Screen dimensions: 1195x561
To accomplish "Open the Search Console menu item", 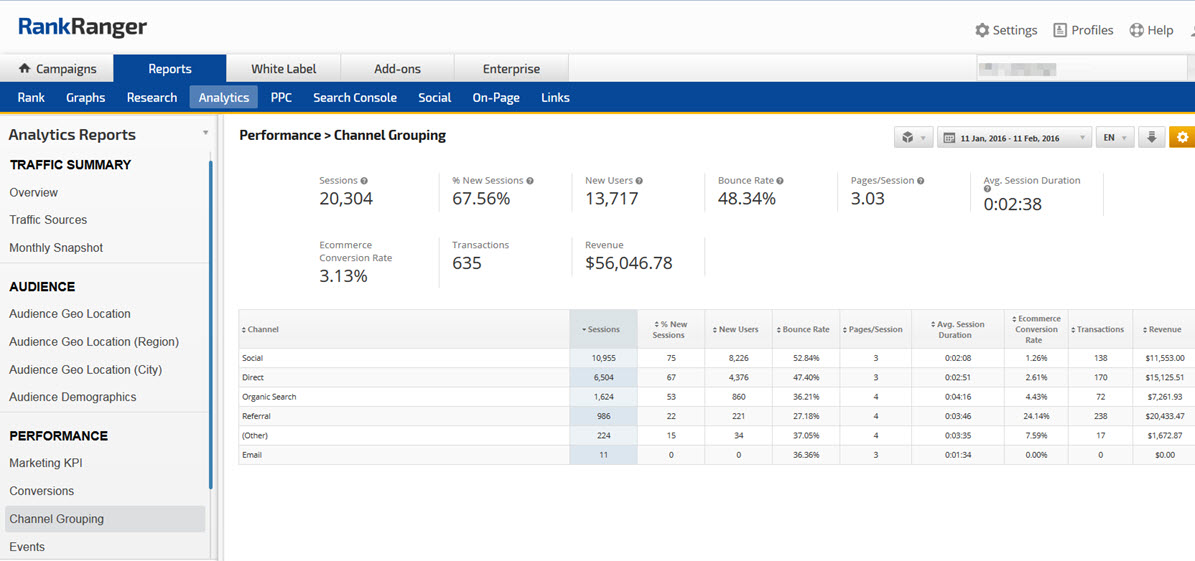I will [354, 98].
